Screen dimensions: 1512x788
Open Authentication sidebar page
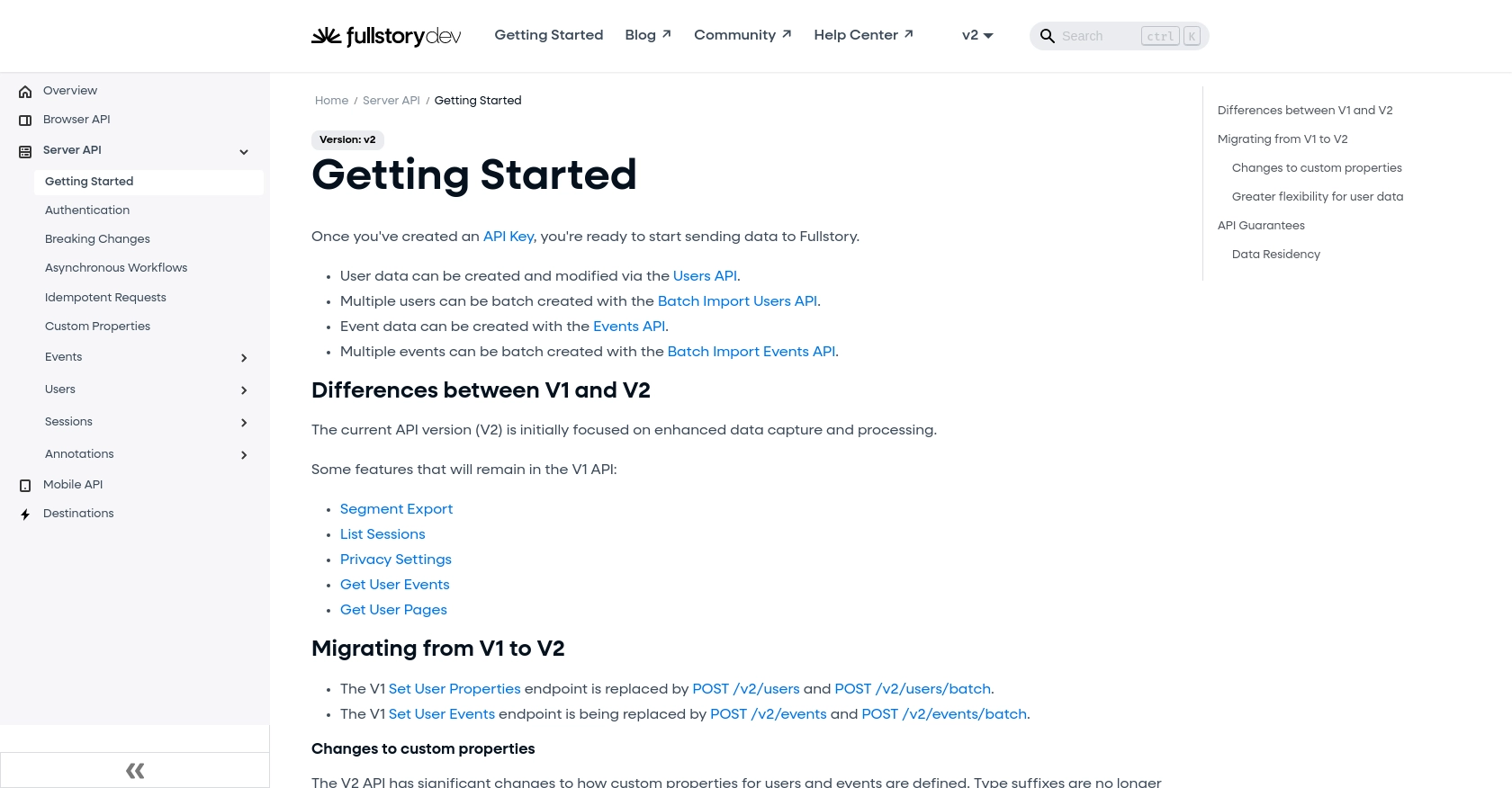coord(87,210)
